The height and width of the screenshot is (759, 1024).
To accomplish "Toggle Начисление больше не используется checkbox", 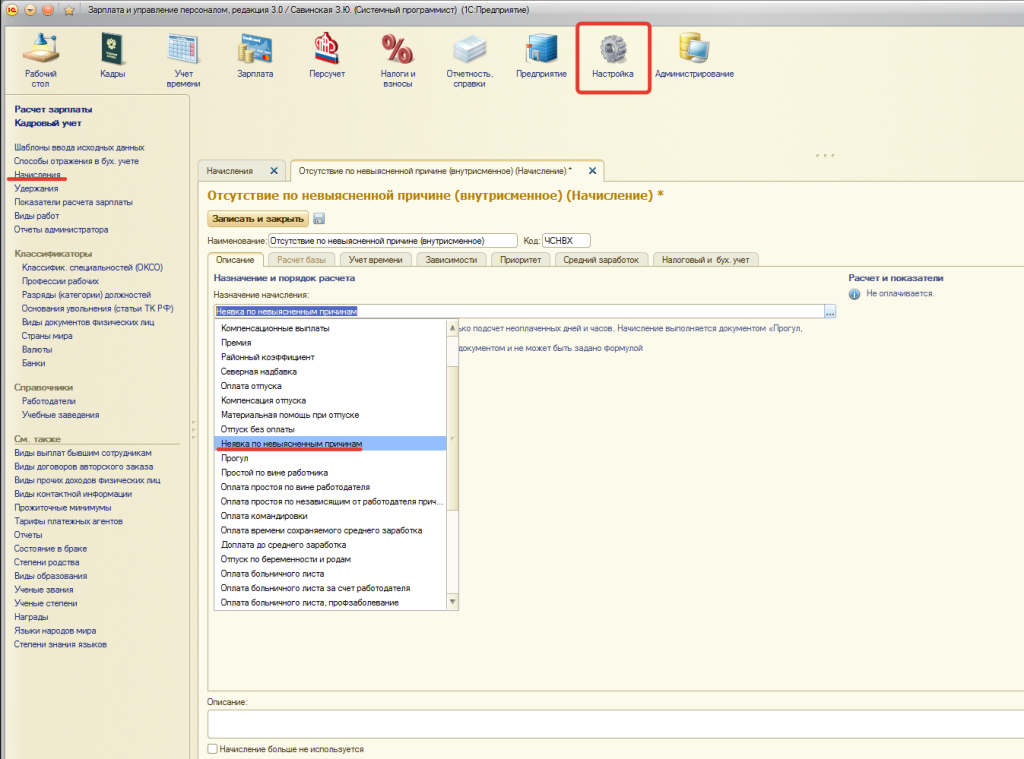I will click(x=212, y=749).
